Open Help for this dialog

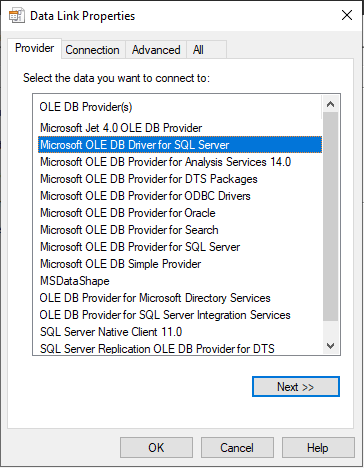click(x=318, y=448)
